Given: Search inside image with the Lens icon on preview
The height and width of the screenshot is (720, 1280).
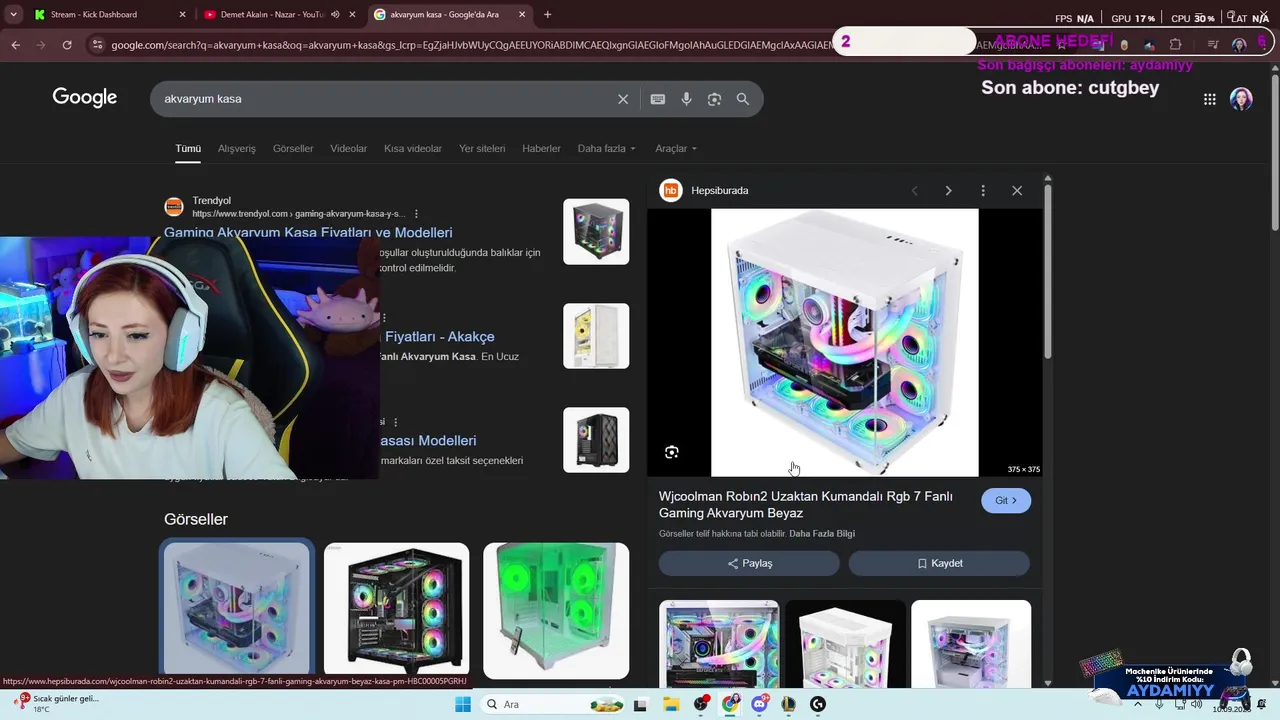Looking at the screenshot, I should (672, 452).
